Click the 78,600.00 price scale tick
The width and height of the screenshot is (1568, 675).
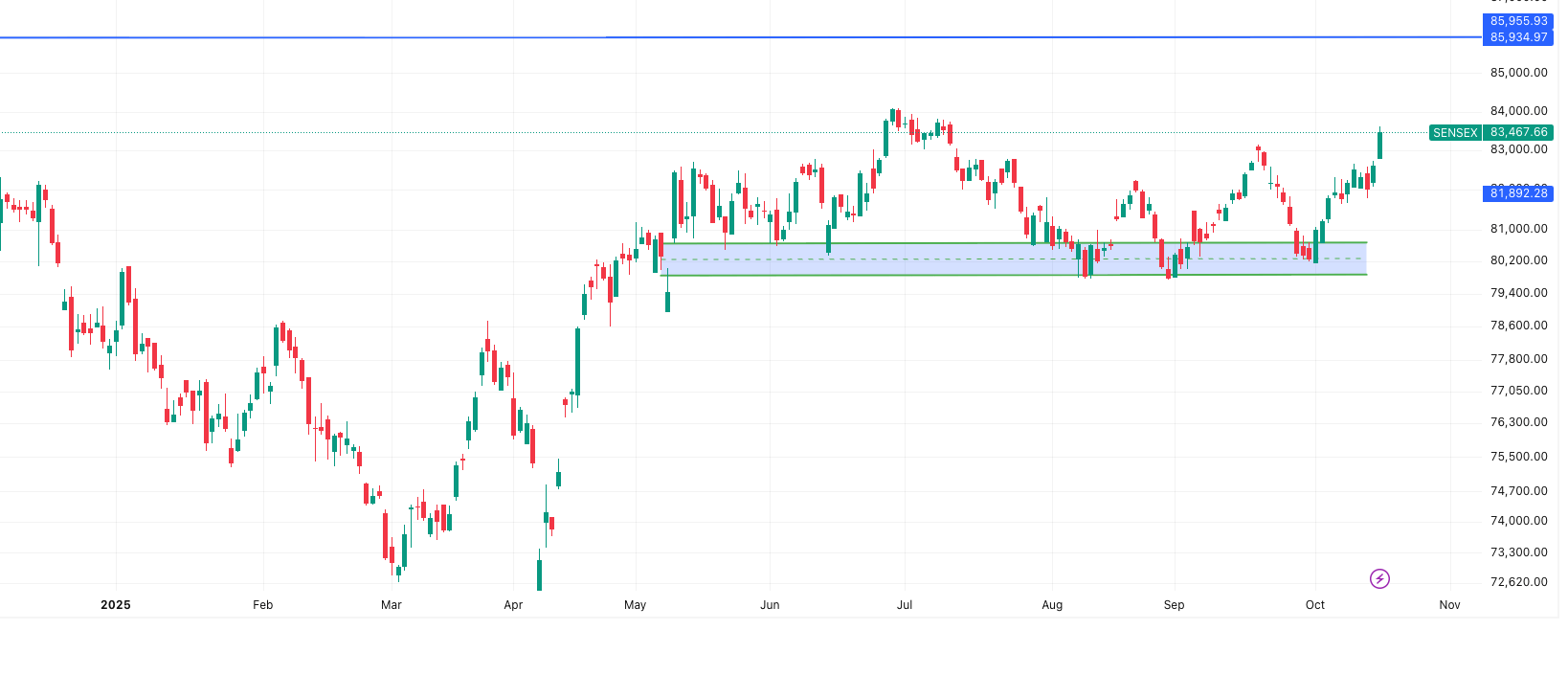click(1518, 326)
